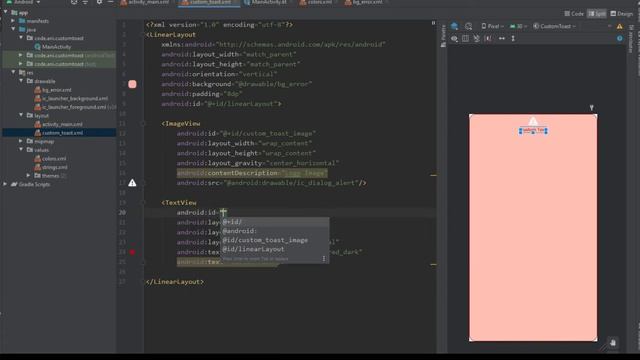Collapse the app module tree node
The image size is (640, 360).
pos(6,12)
